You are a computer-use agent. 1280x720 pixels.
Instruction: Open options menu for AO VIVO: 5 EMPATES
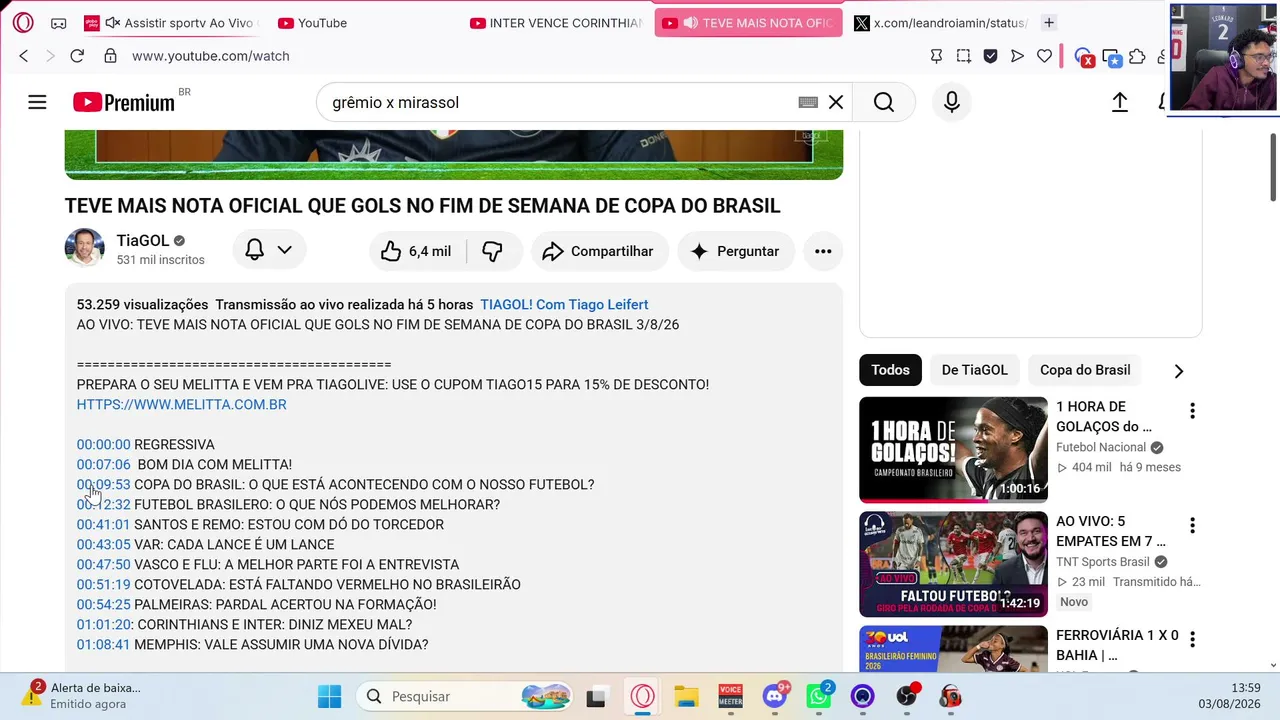click(x=1191, y=525)
